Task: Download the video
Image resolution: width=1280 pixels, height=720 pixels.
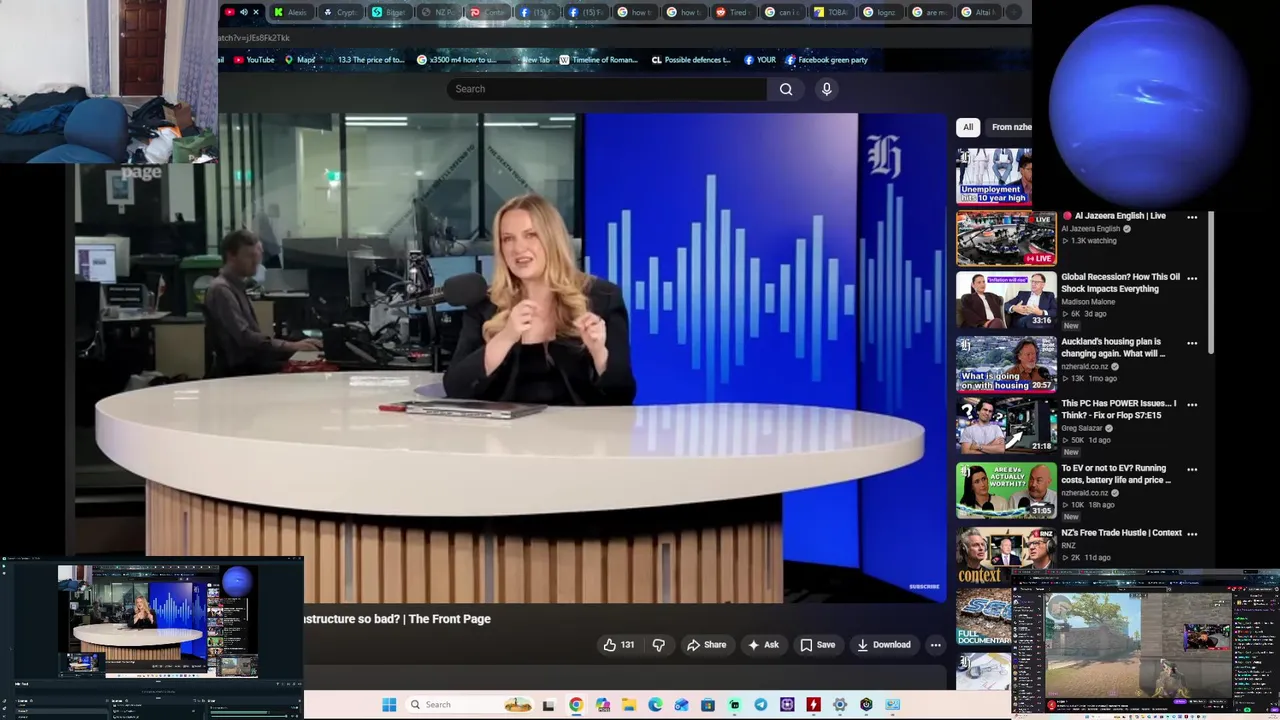Action: [x=884, y=645]
